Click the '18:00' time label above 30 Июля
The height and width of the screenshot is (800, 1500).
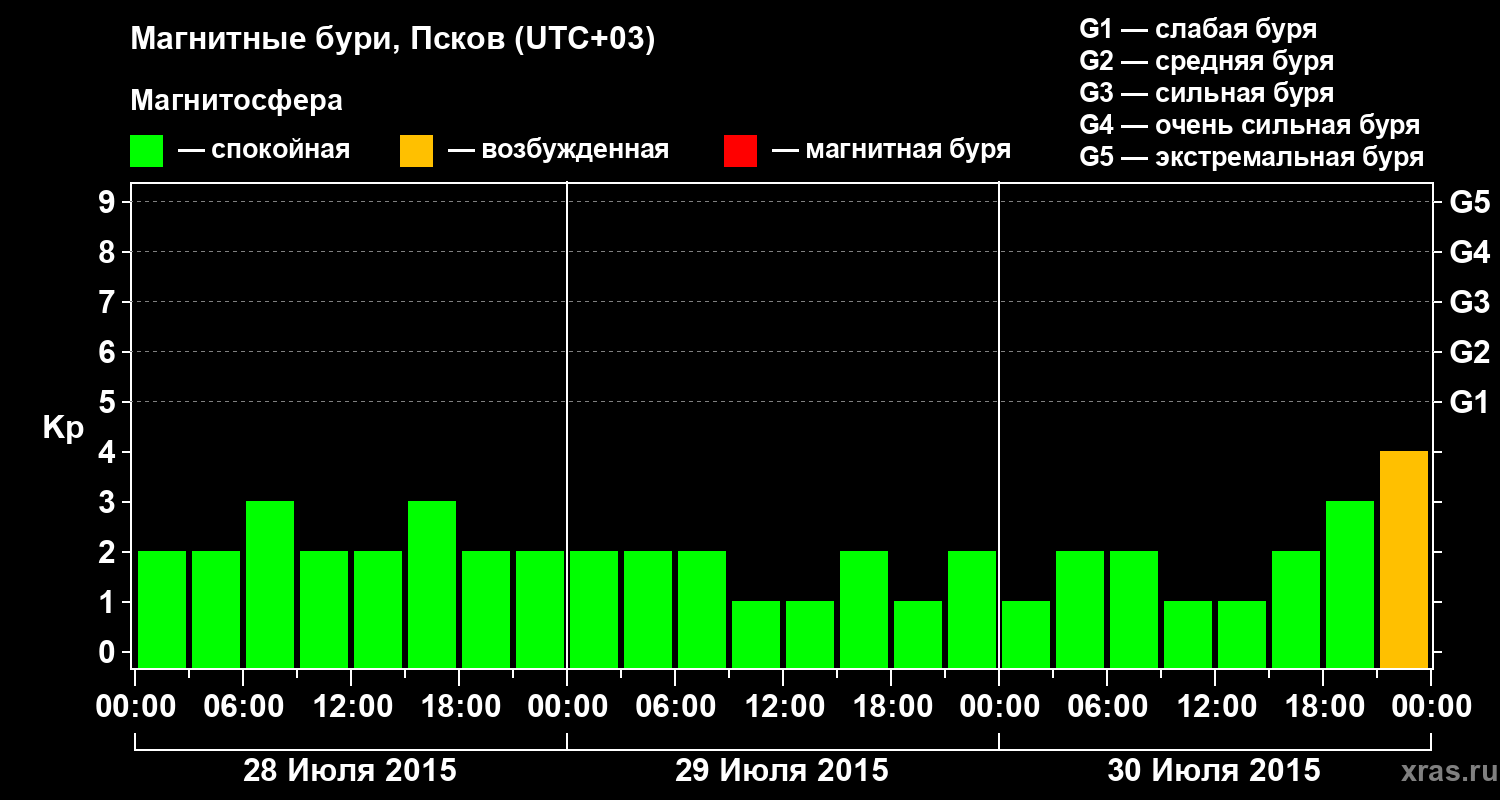(x=1324, y=707)
